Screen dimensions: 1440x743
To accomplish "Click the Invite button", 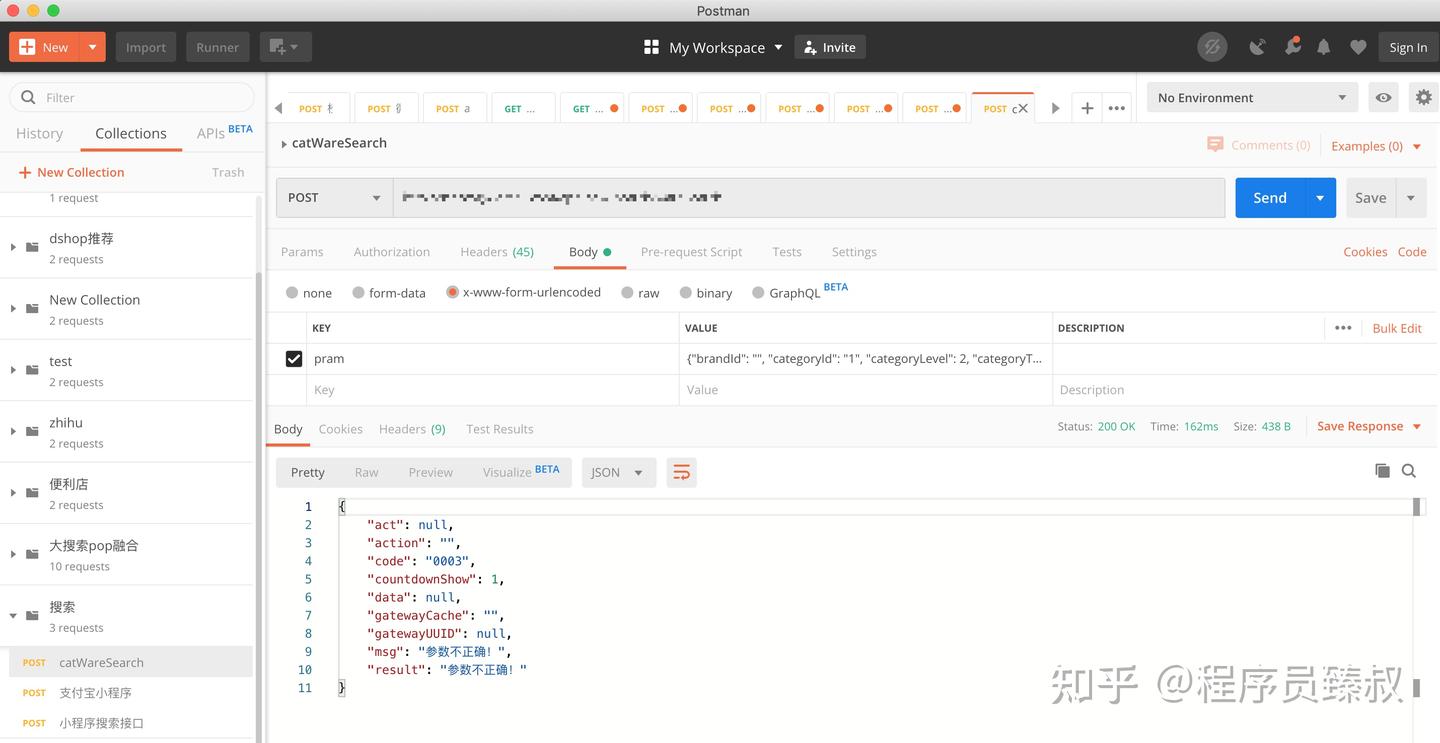I will click(x=830, y=47).
